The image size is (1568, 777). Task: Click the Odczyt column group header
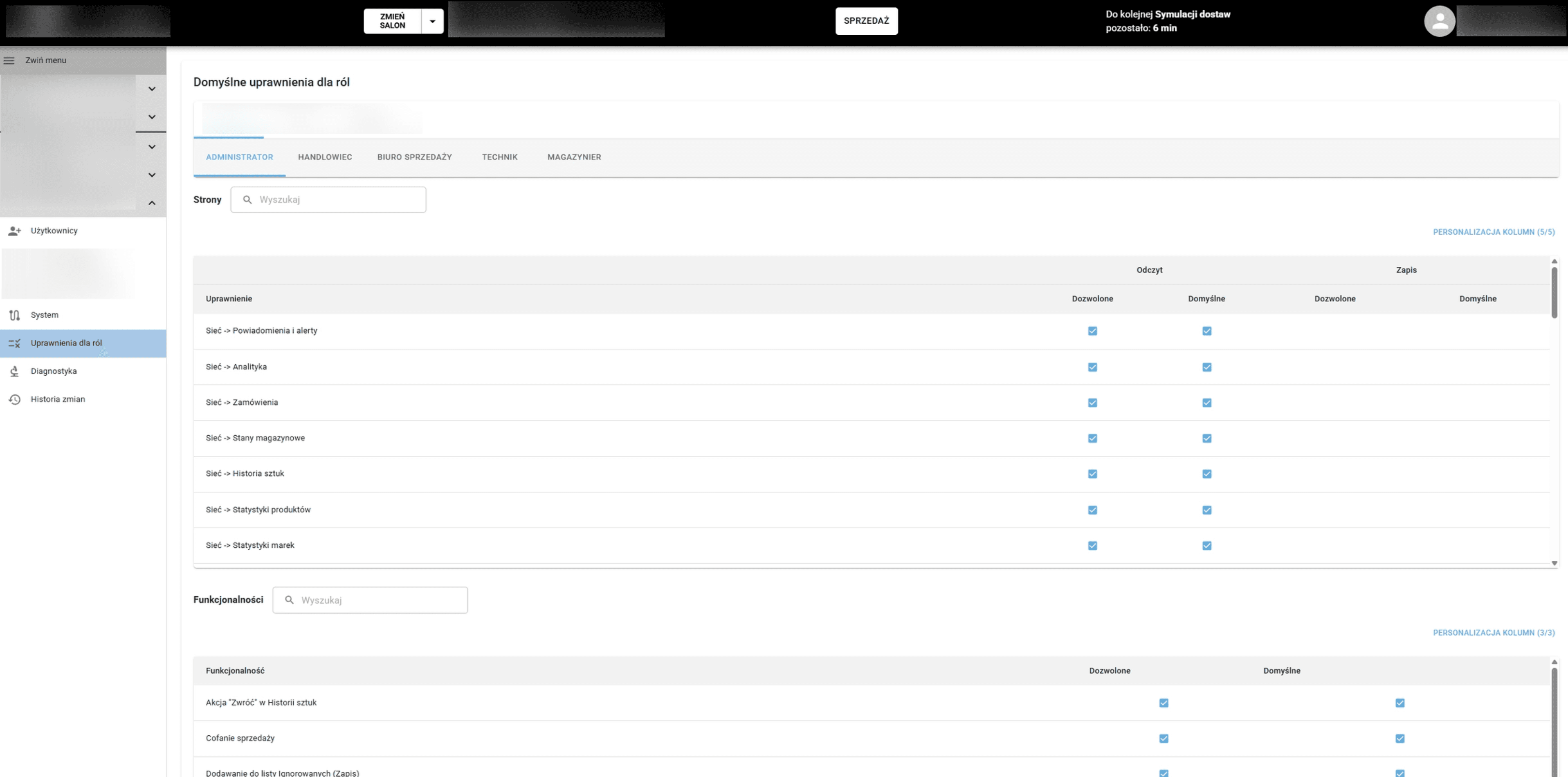tap(1149, 270)
